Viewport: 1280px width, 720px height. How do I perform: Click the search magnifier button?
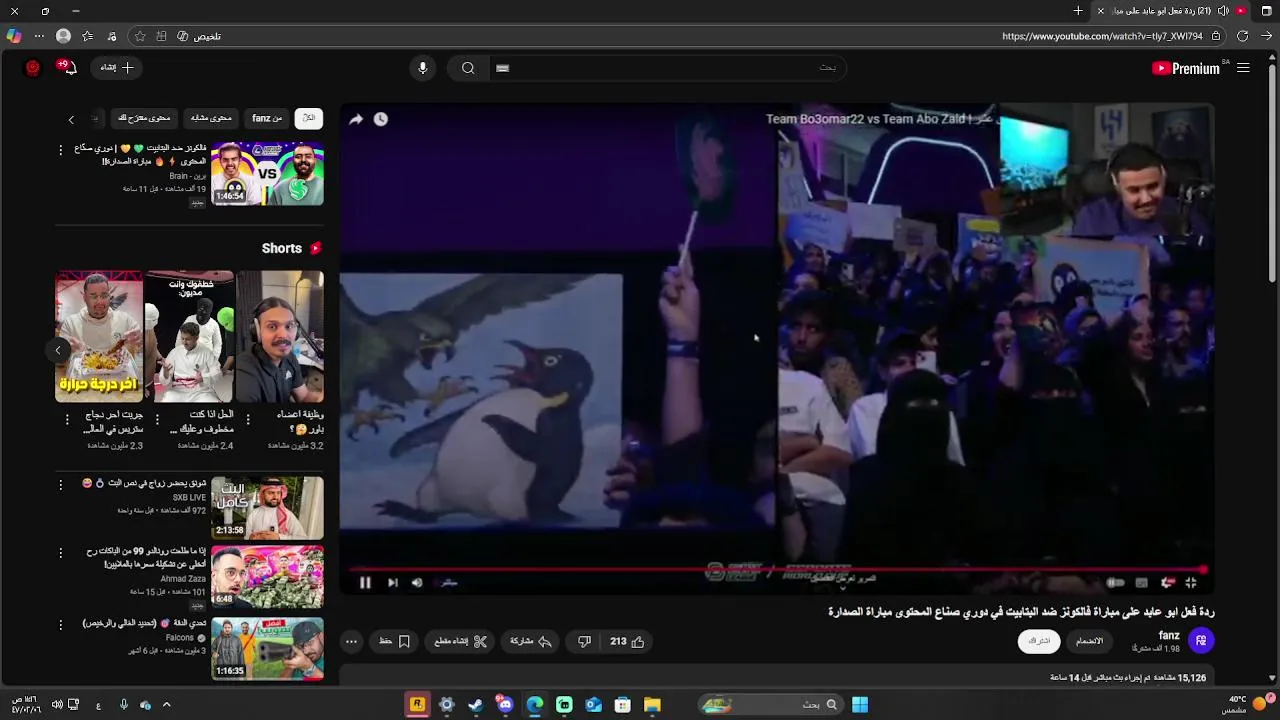[x=468, y=68]
